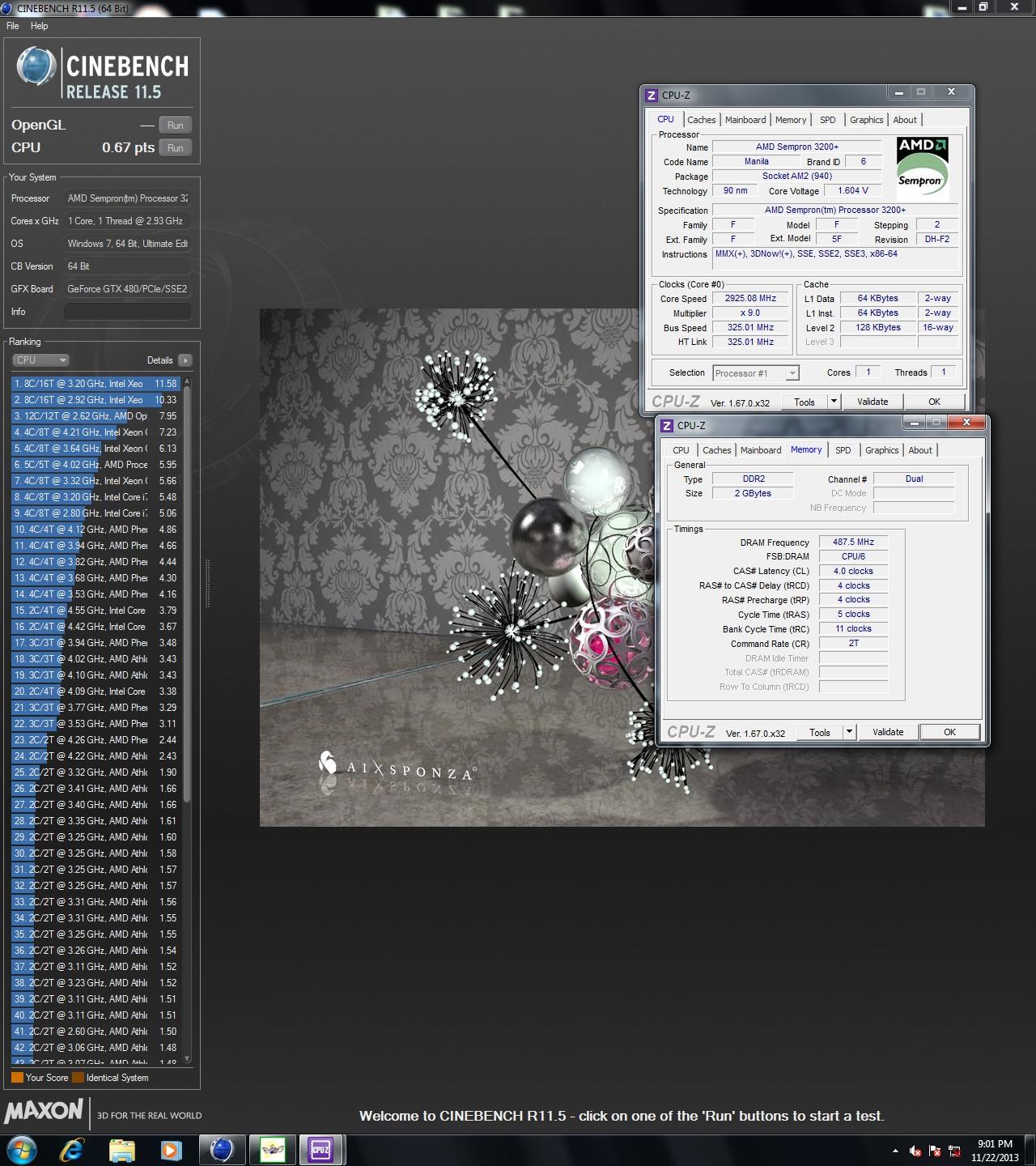
Task: Open the About tab in the CPU-Z Memory window
Action: [920, 450]
